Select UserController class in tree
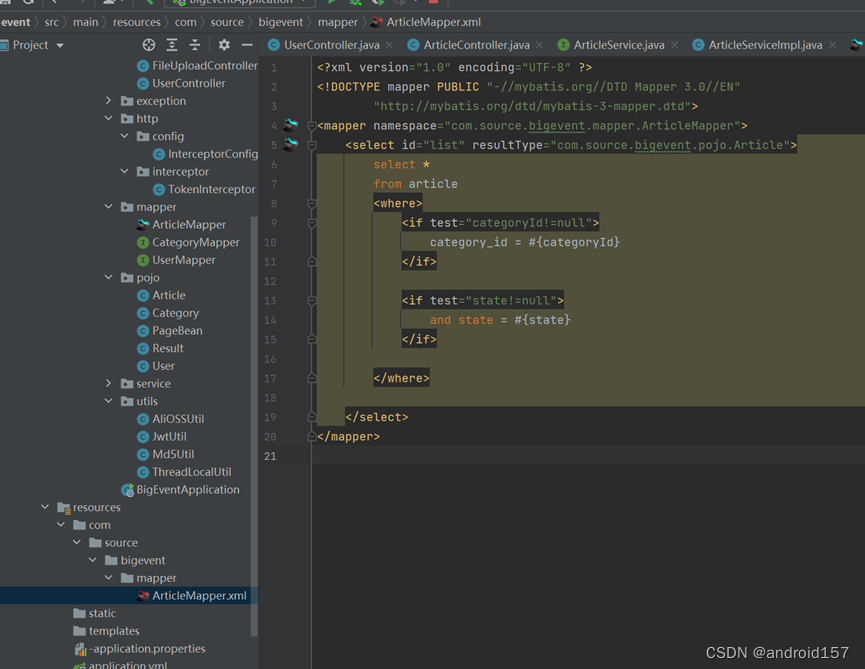This screenshot has width=865, height=669. click(x=181, y=83)
